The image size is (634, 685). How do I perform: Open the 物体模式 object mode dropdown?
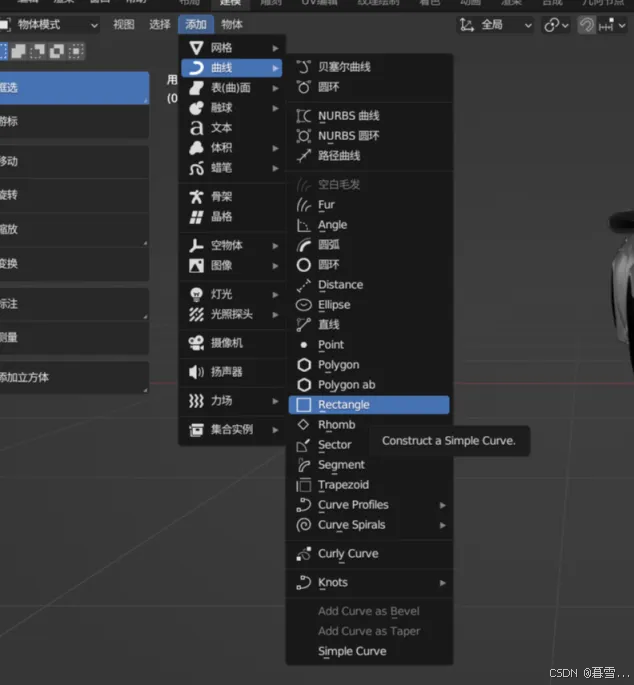(49, 25)
